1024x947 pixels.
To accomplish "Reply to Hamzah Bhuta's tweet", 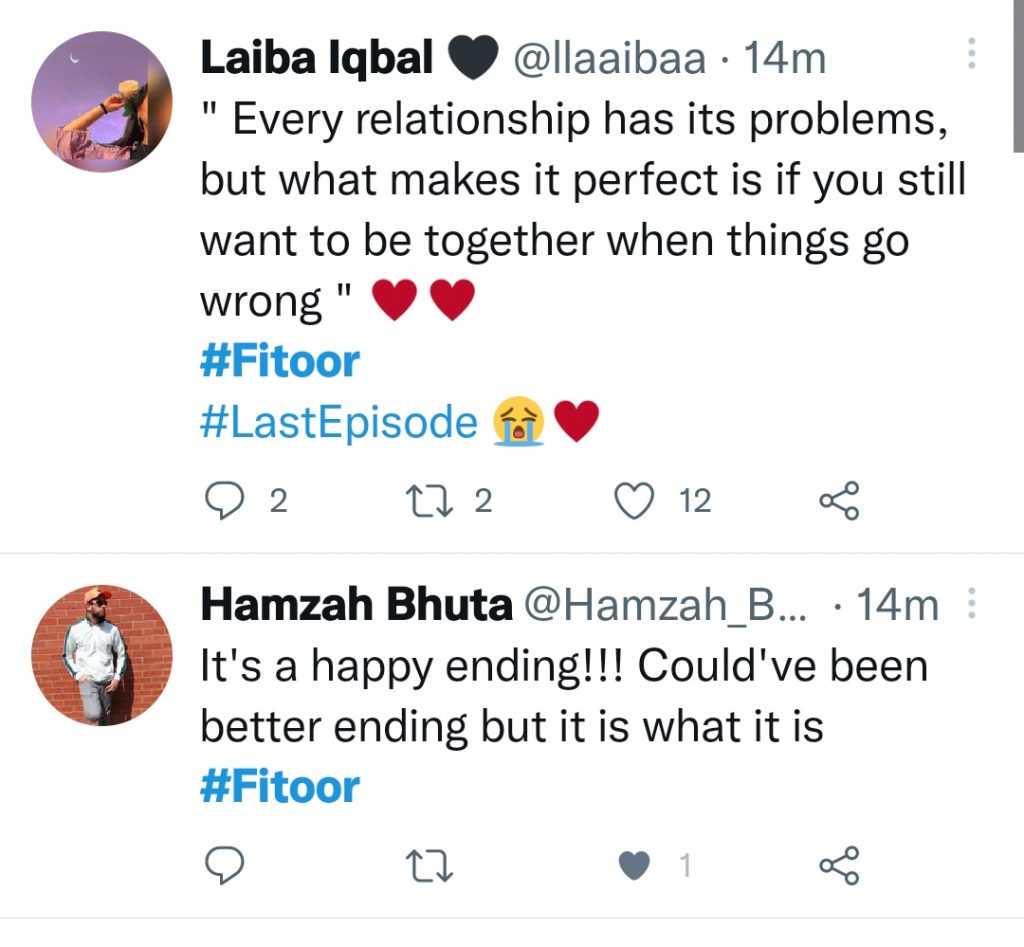I will pos(225,865).
